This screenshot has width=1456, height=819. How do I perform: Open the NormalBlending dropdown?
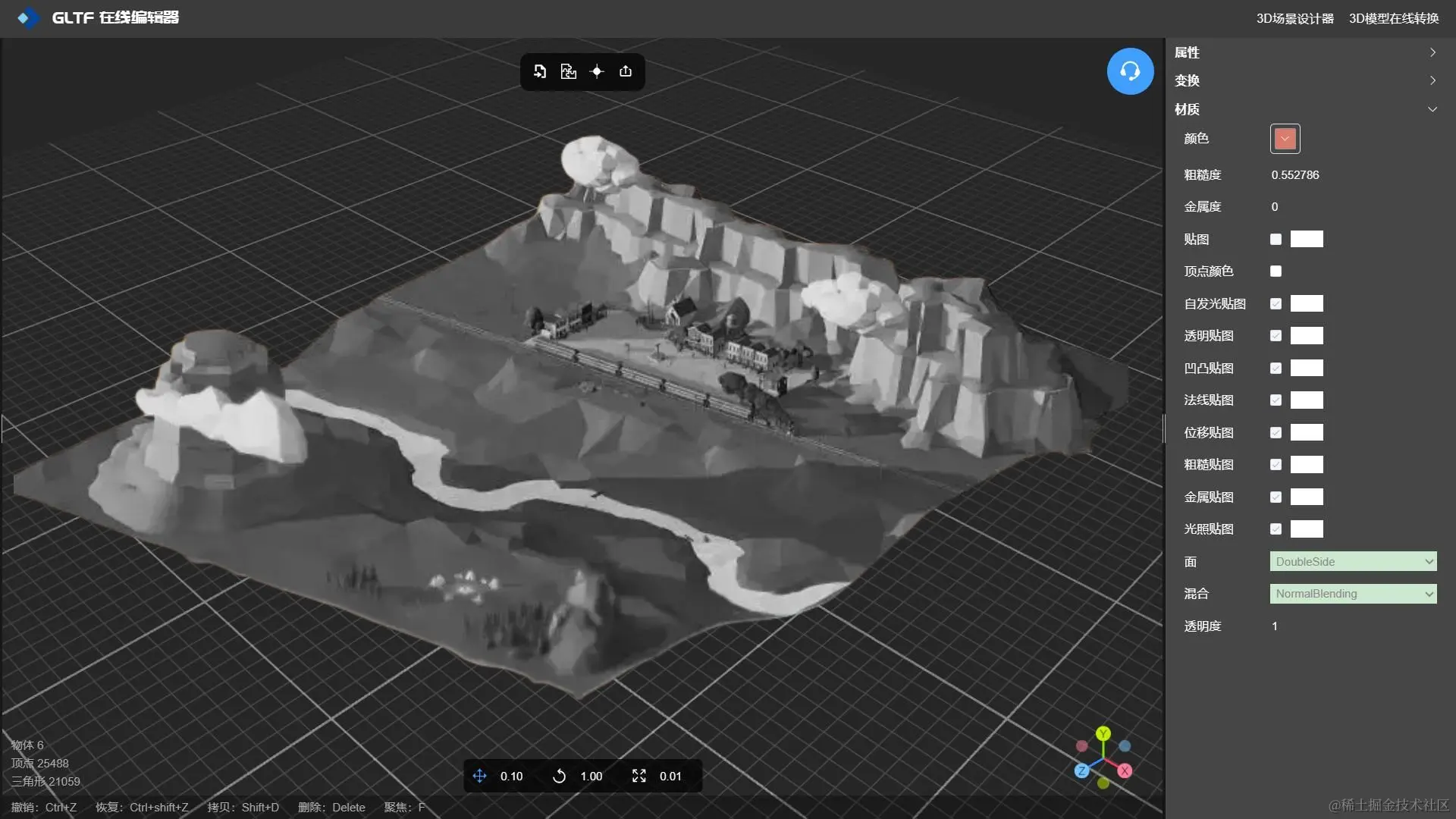point(1353,594)
